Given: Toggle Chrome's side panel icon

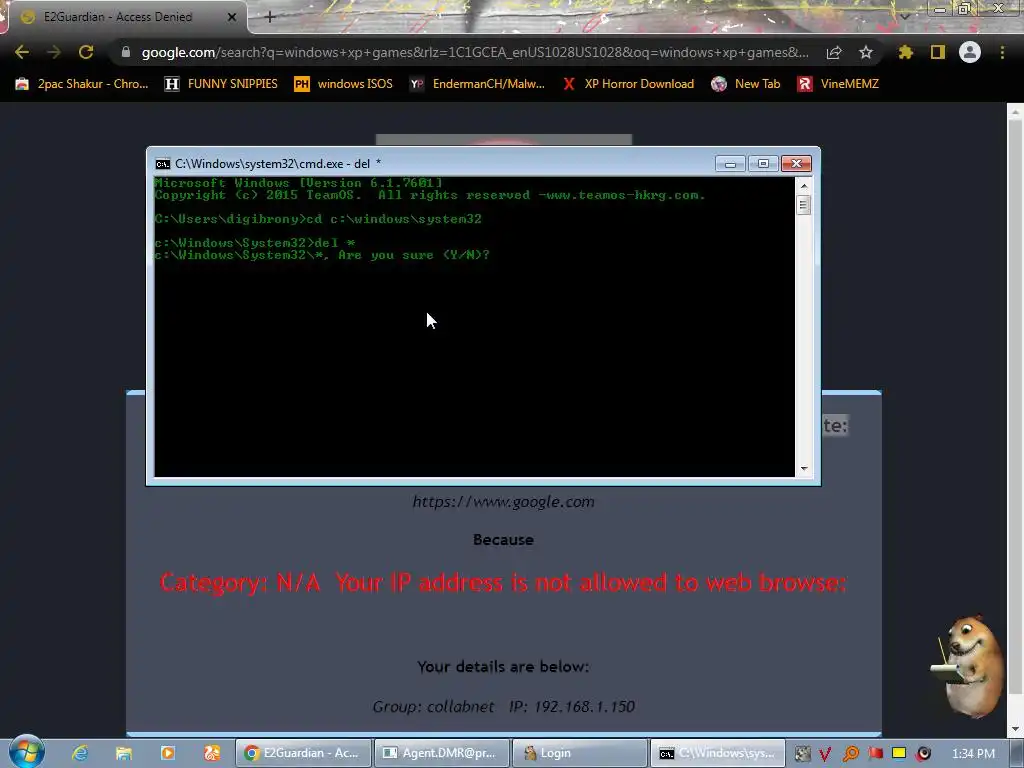Looking at the screenshot, I should 938,52.
